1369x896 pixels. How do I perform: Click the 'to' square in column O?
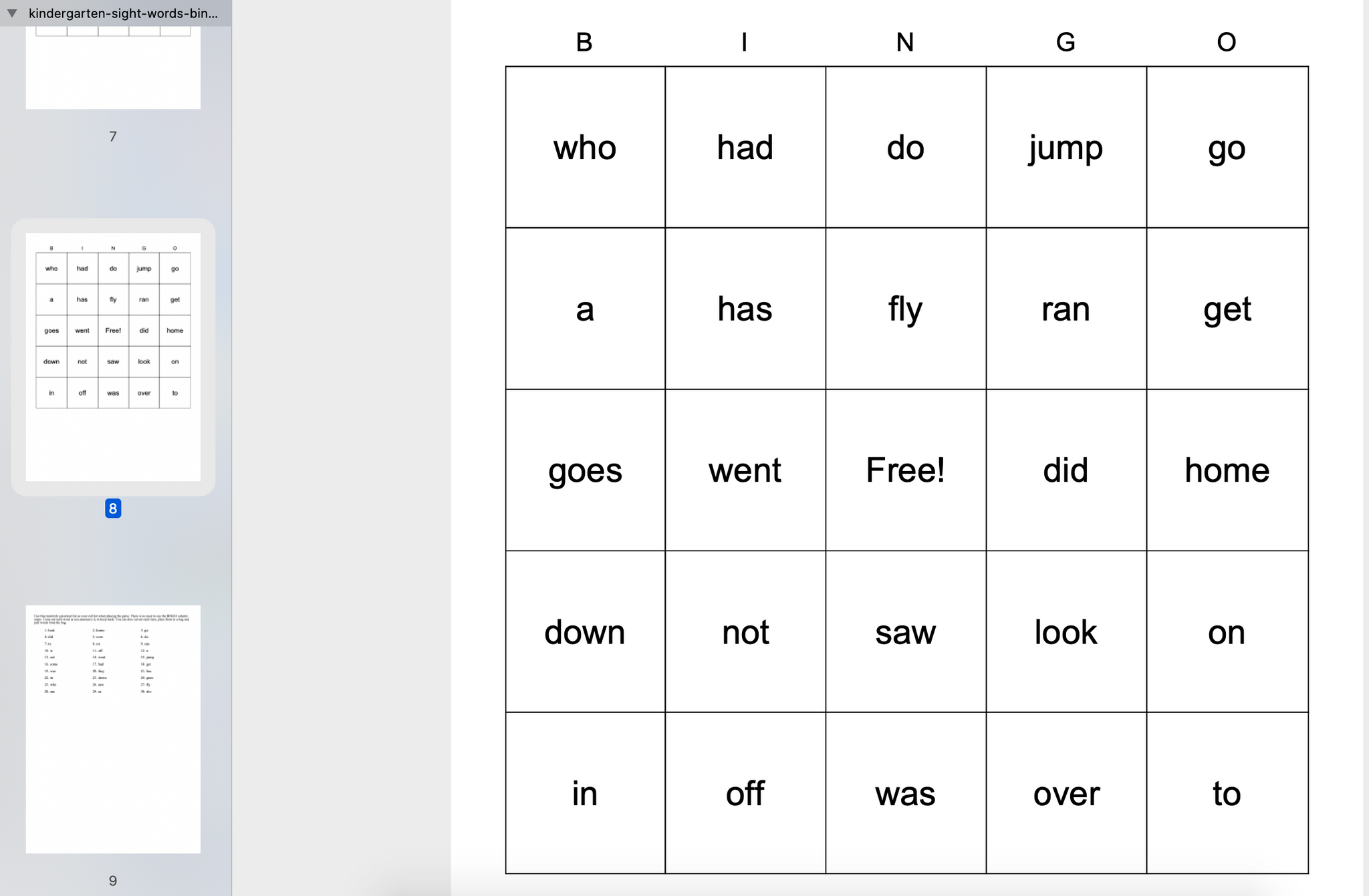[1226, 794]
